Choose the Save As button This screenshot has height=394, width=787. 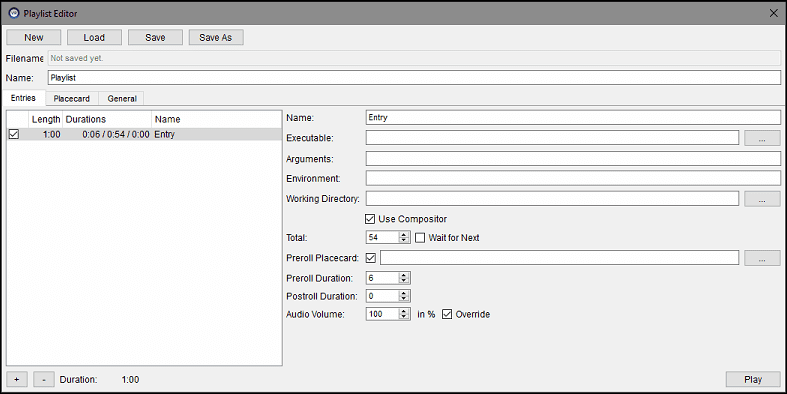tap(216, 37)
